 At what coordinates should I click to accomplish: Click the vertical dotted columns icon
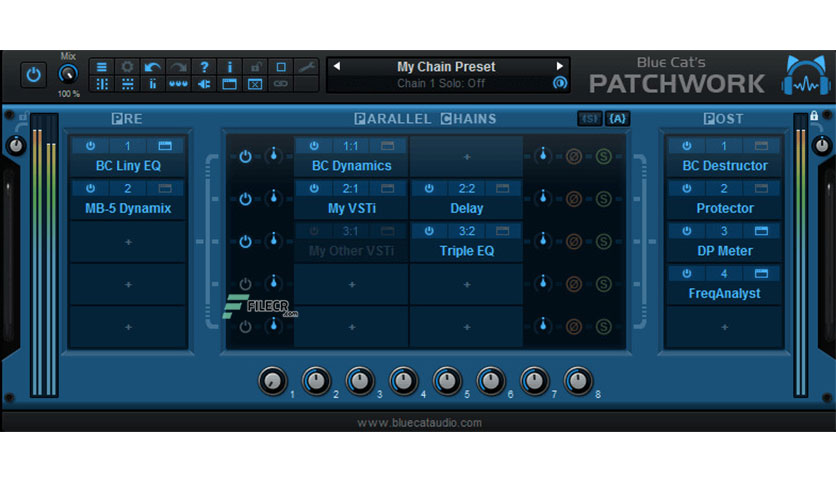tap(101, 84)
